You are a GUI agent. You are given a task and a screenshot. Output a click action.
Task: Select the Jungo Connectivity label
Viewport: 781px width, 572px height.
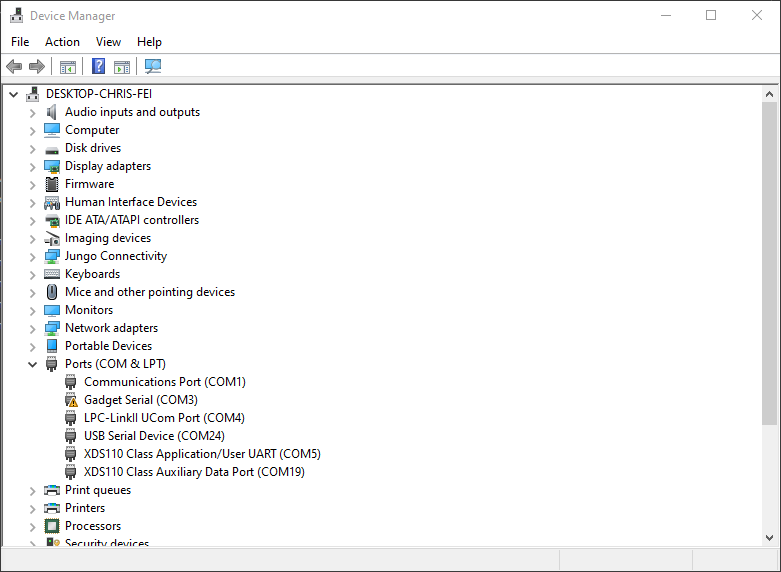click(116, 256)
